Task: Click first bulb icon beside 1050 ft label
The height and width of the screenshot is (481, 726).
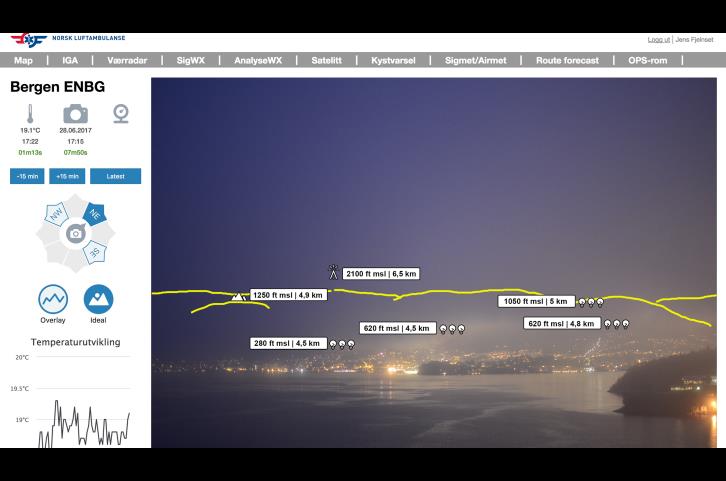Action: [582, 303]
